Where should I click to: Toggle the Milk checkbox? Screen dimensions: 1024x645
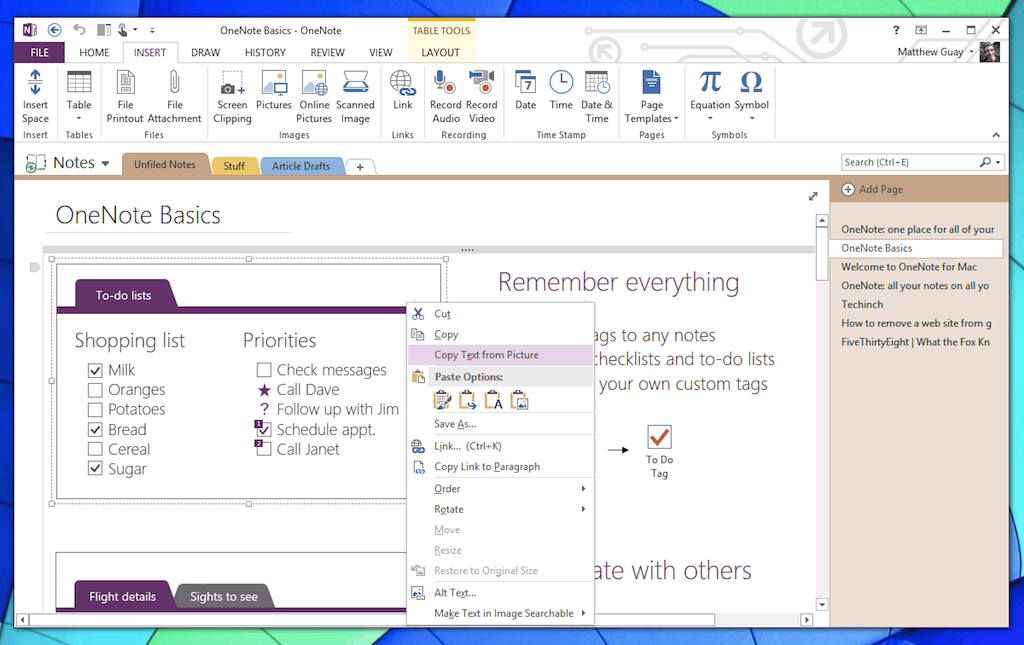pos(95,370)
